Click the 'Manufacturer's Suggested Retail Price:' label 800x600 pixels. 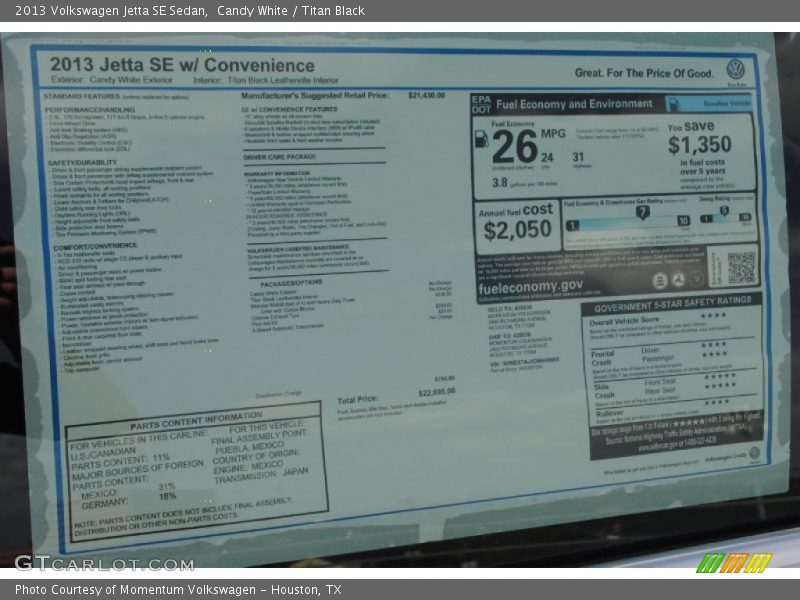315,95
